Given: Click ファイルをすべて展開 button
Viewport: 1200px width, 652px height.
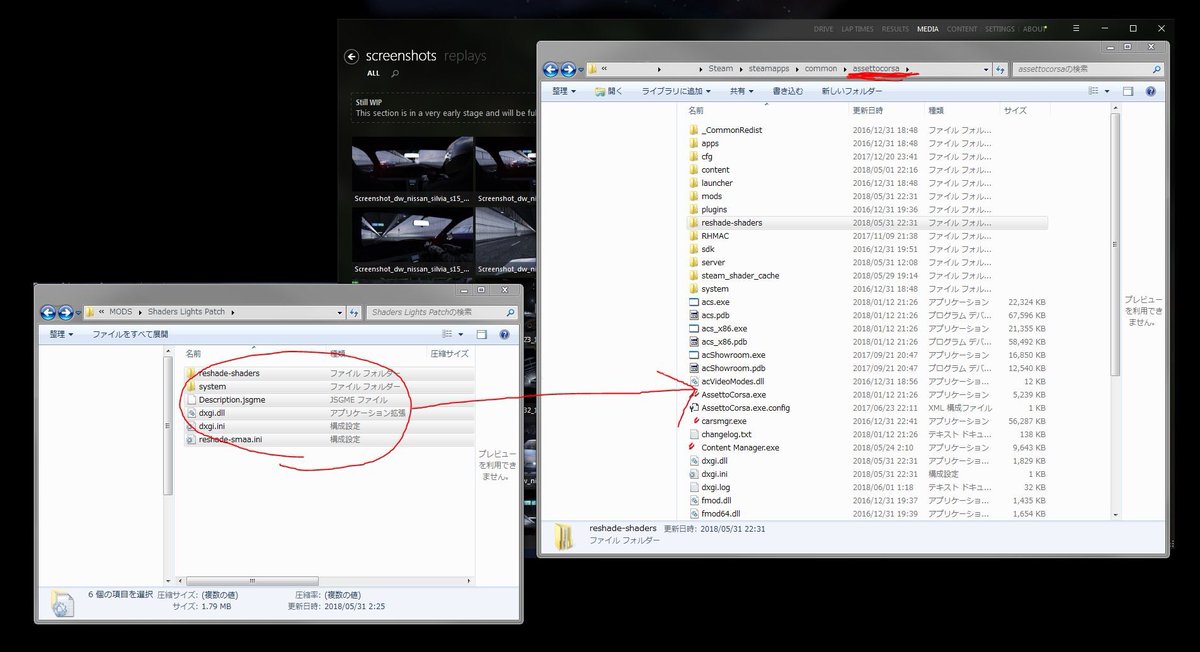Looking at the screenshot, I should coord(130,334).
